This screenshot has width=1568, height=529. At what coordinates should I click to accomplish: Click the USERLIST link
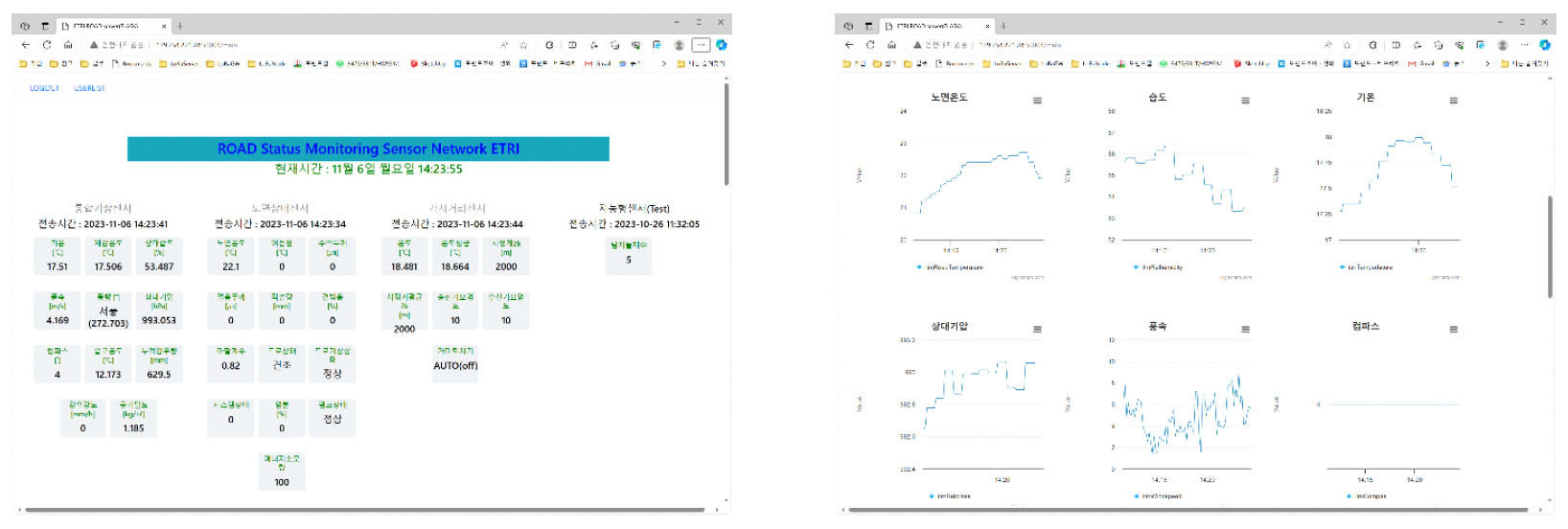point(89,88)
